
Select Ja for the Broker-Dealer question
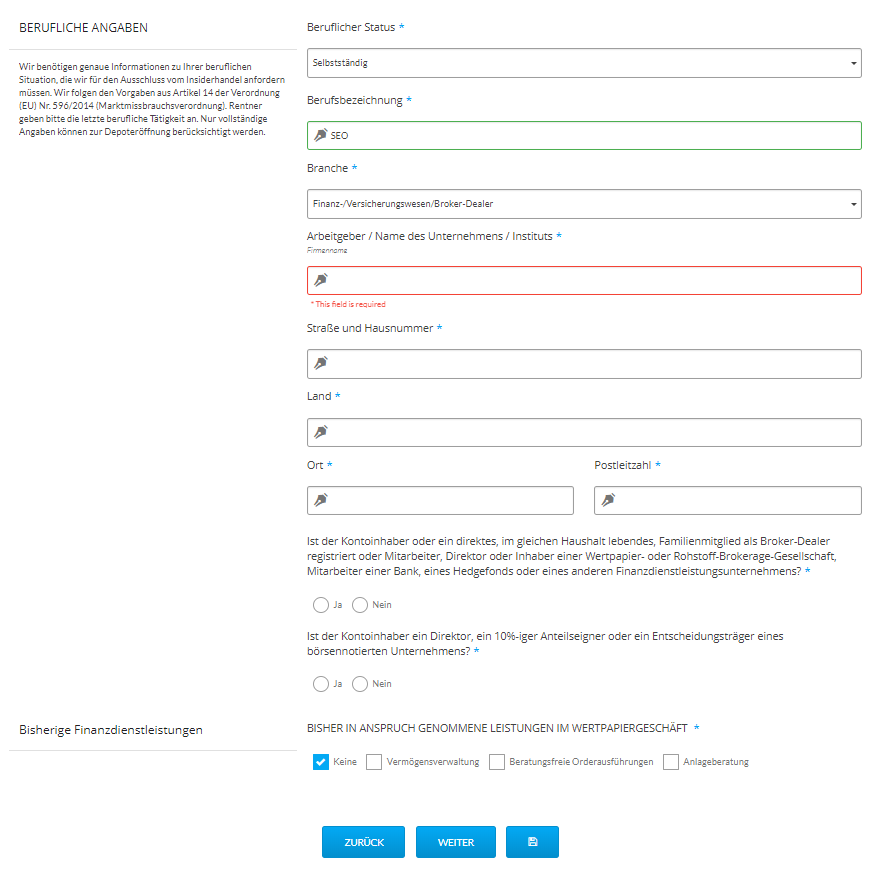[x=321, y=605]
